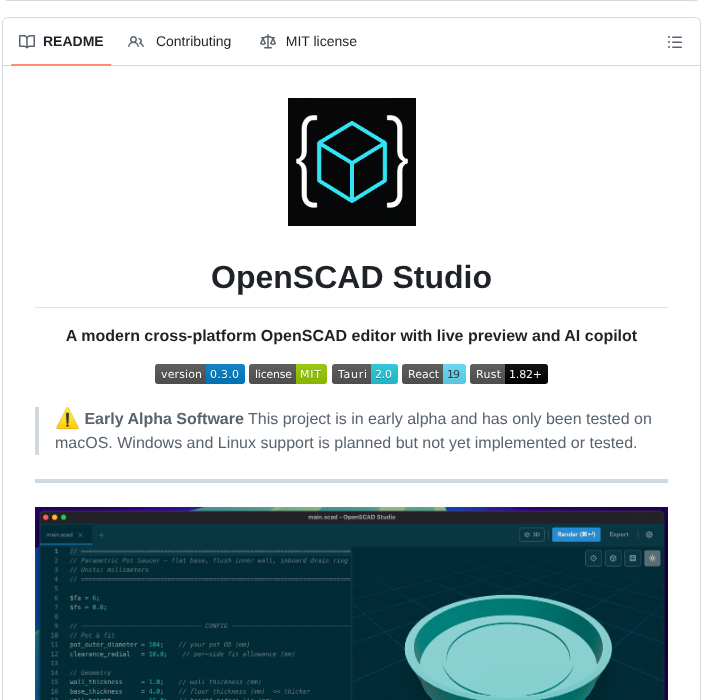The image size is (701, 700).
Task: Open the app screenshot image
Action: [351, 603]
